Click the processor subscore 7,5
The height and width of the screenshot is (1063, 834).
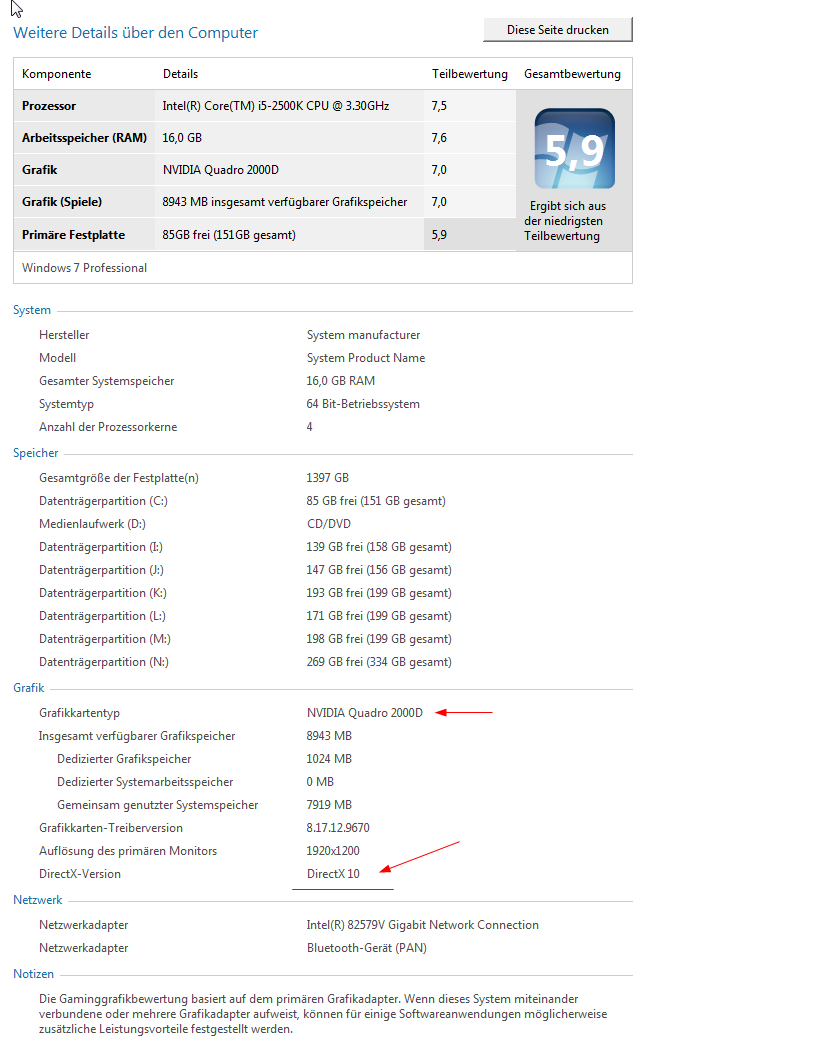tap(439, 106)
